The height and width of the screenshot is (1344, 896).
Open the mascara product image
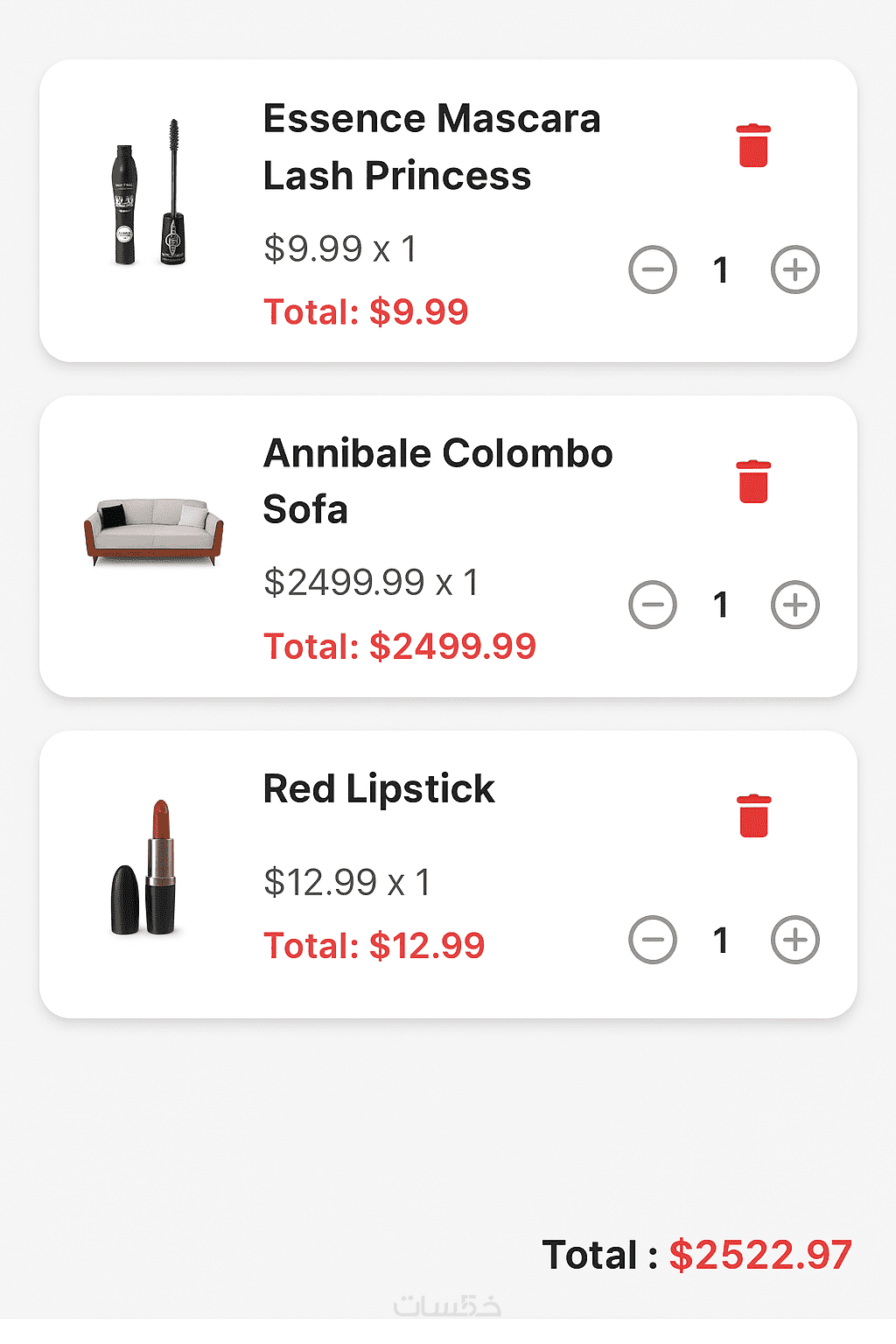[150, 194]
